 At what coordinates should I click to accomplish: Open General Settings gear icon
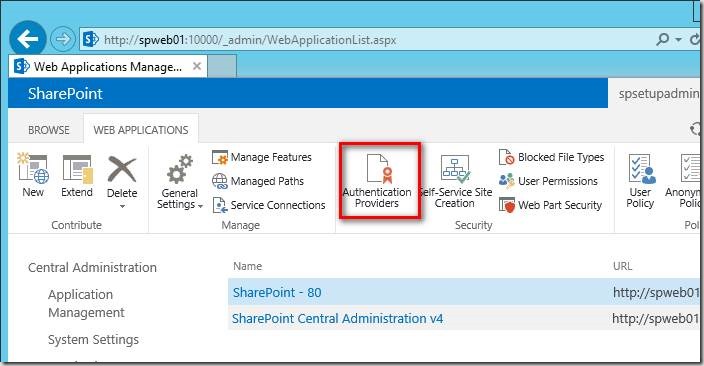[x=180, y=169]
